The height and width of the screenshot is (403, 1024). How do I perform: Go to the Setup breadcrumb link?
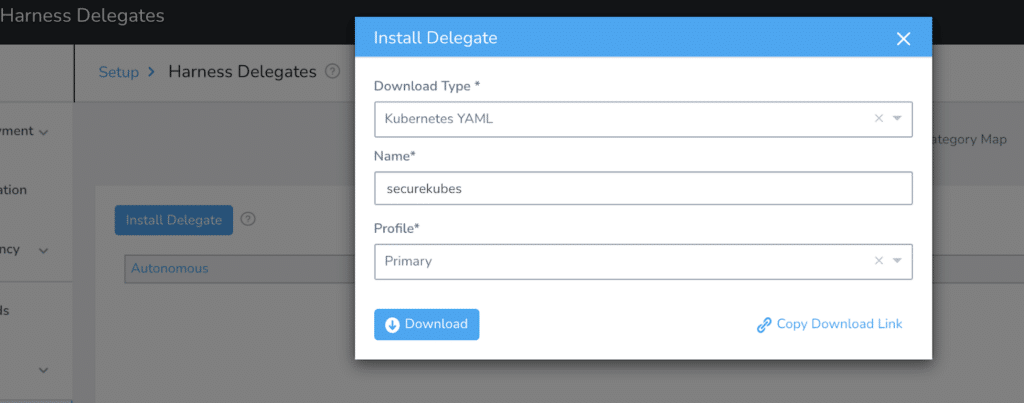(118, 72)
